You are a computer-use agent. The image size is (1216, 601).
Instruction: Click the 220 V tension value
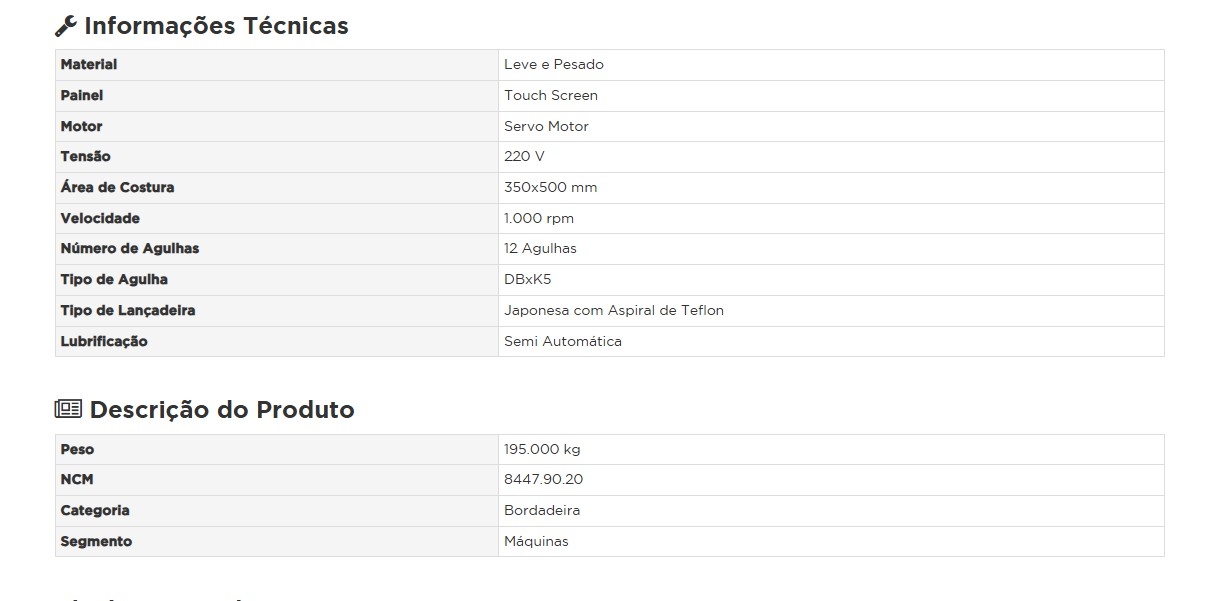tap(524, 157)
